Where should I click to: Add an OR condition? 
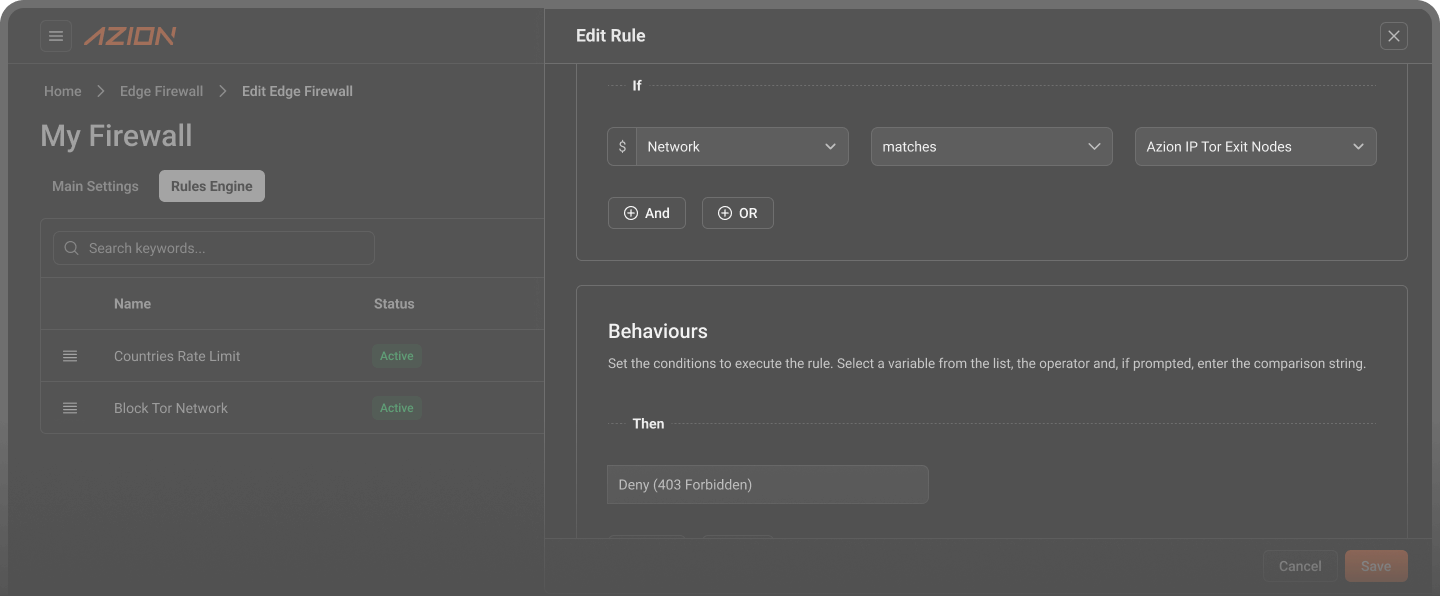(738, 213)
